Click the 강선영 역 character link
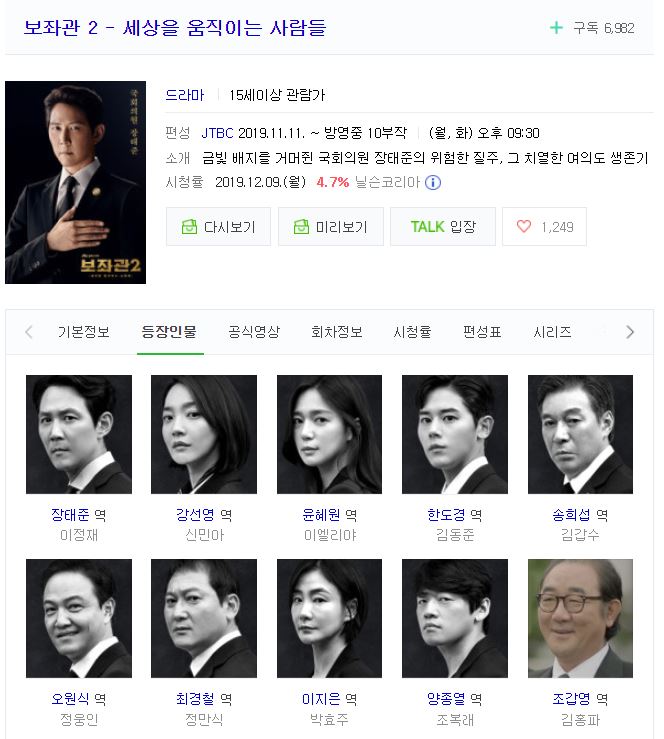664x739 pixels. [x=204, y=515]
